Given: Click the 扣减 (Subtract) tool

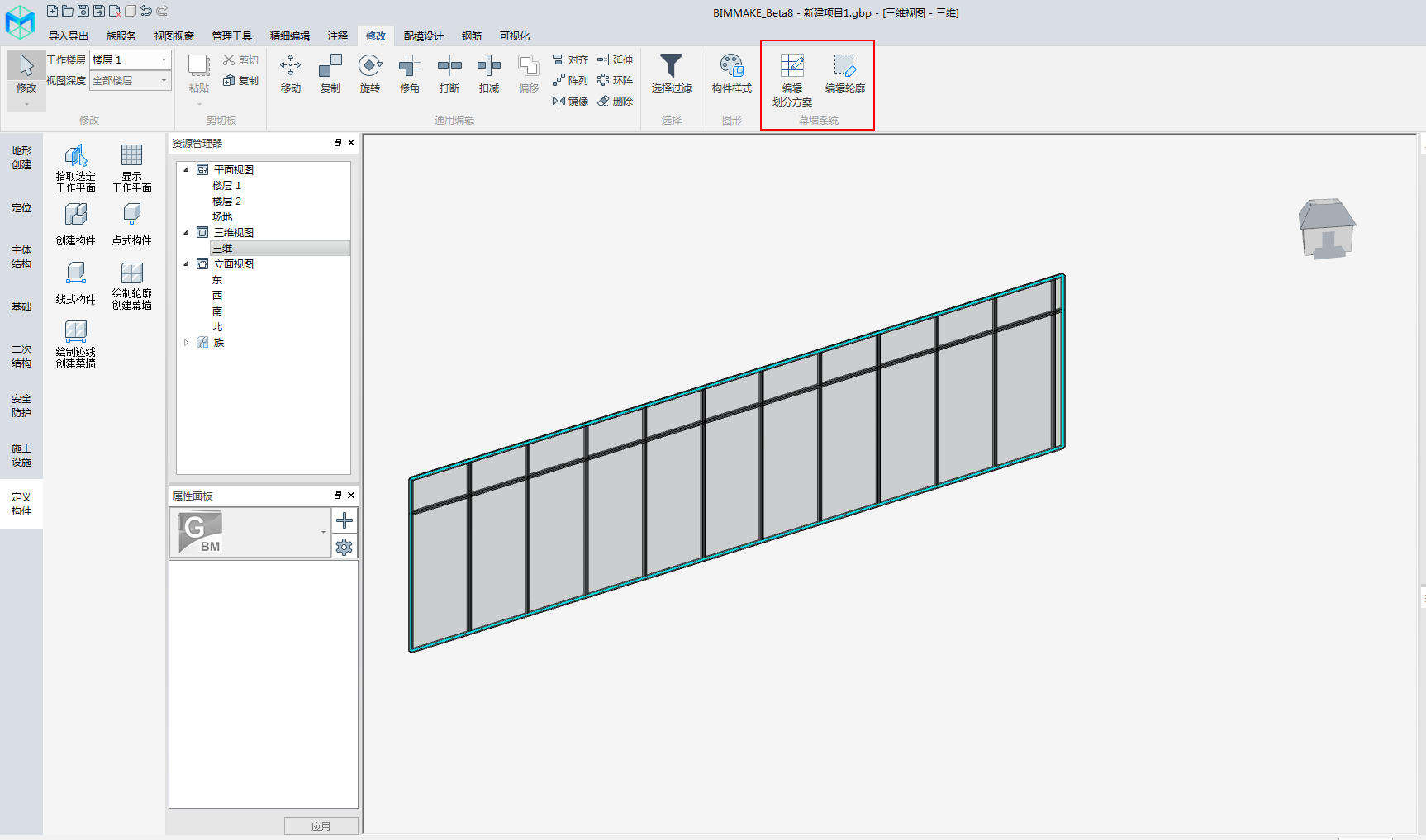Looking at the screenshot, I should [489, 74].
